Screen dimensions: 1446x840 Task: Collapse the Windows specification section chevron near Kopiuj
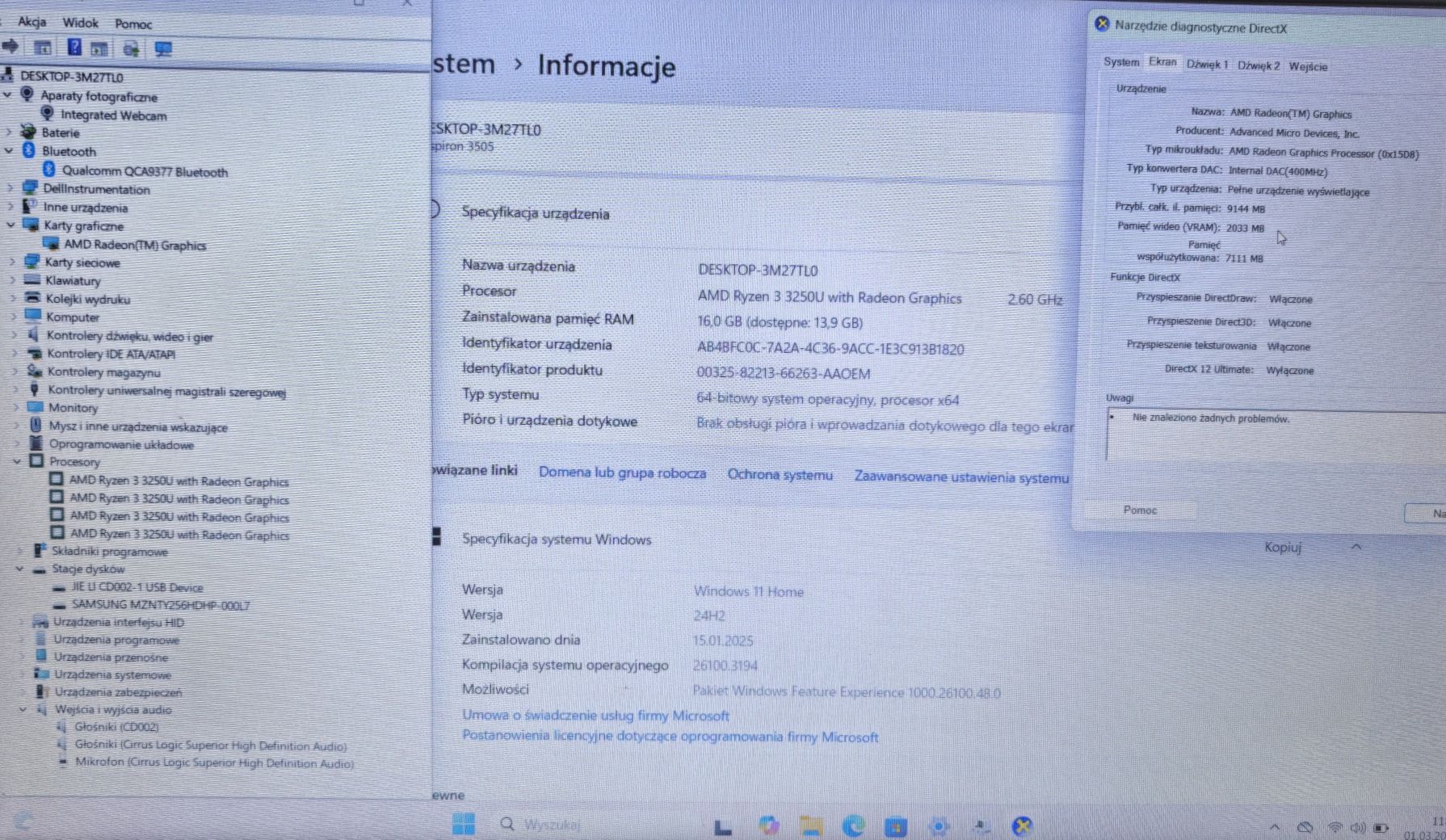(1356, 547)
